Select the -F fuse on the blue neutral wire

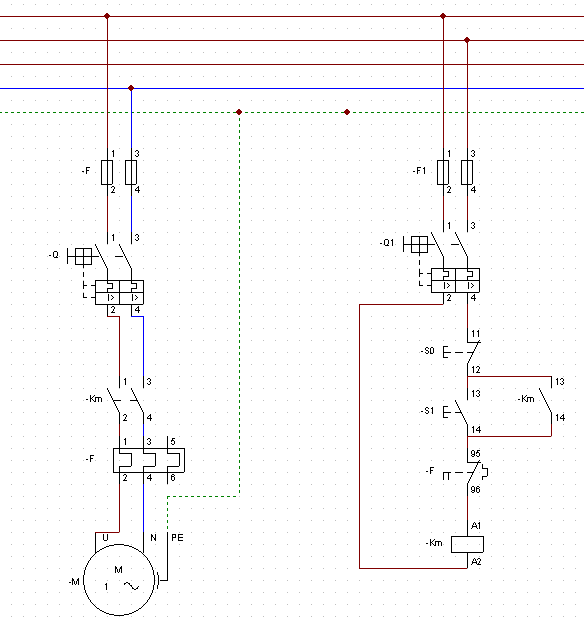131,172
